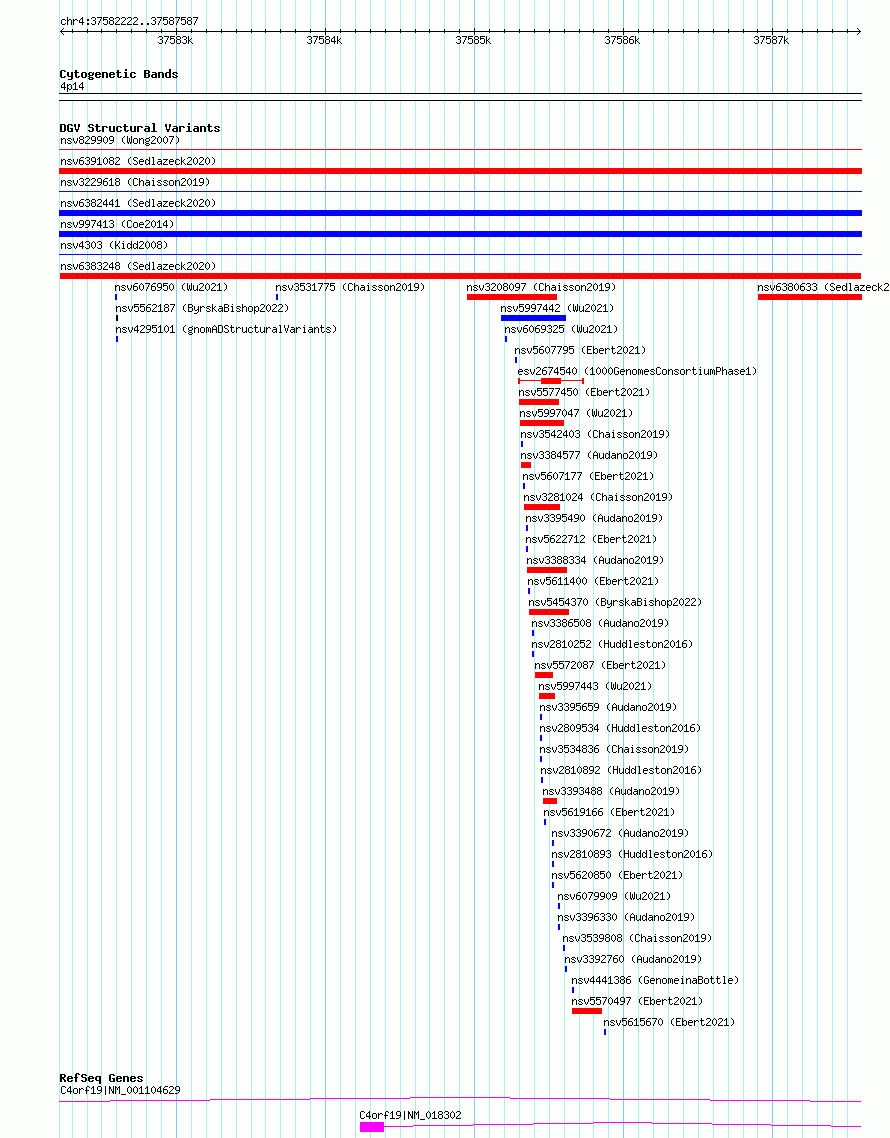The height and width of the screenshot is (1138, 890).
Task: Open nsv2810892 (Huddleston2016) variant
Action: 621,771
